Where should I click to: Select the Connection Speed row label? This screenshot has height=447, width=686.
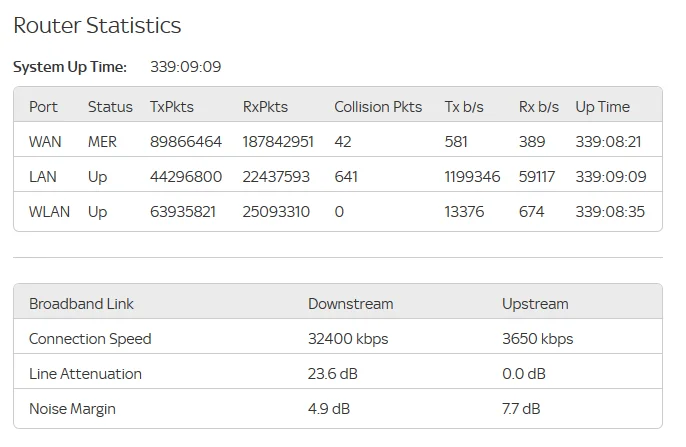click(x=90, y=339)
